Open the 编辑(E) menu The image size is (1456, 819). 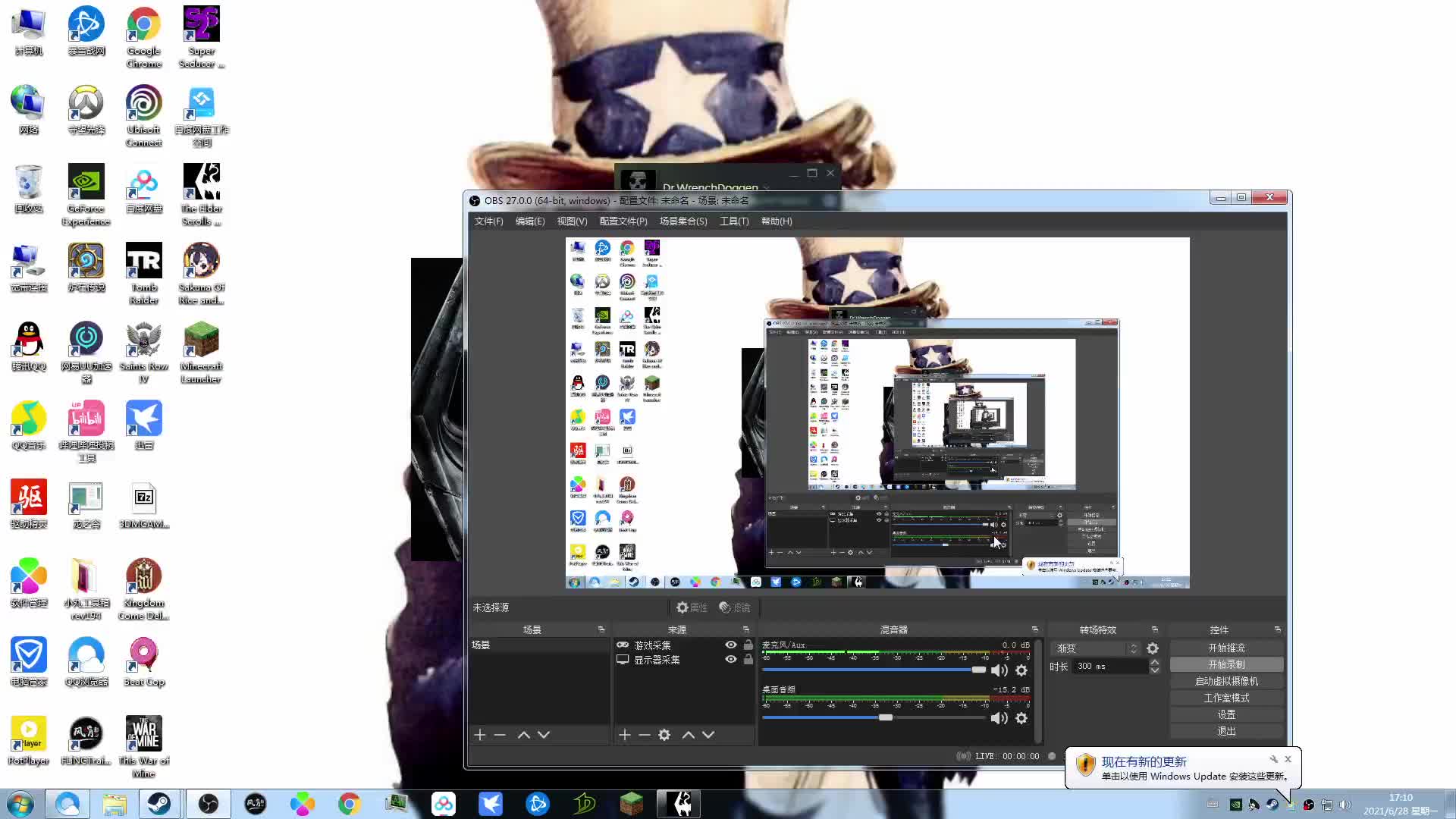(530, 221)
